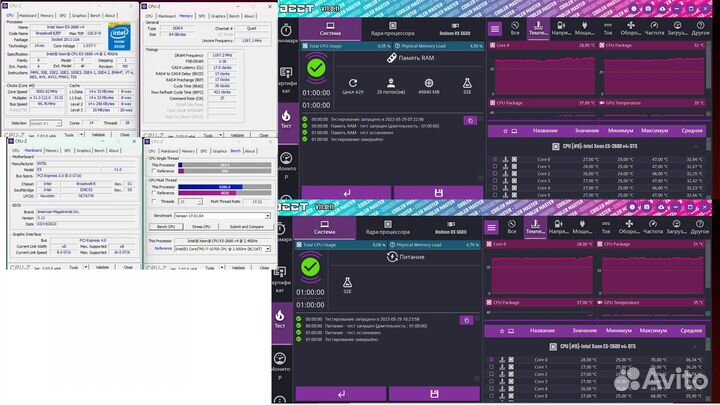Click the return arrow button in Power-test OCCT window
The image size is (720, 405).
tap(341, 394)
